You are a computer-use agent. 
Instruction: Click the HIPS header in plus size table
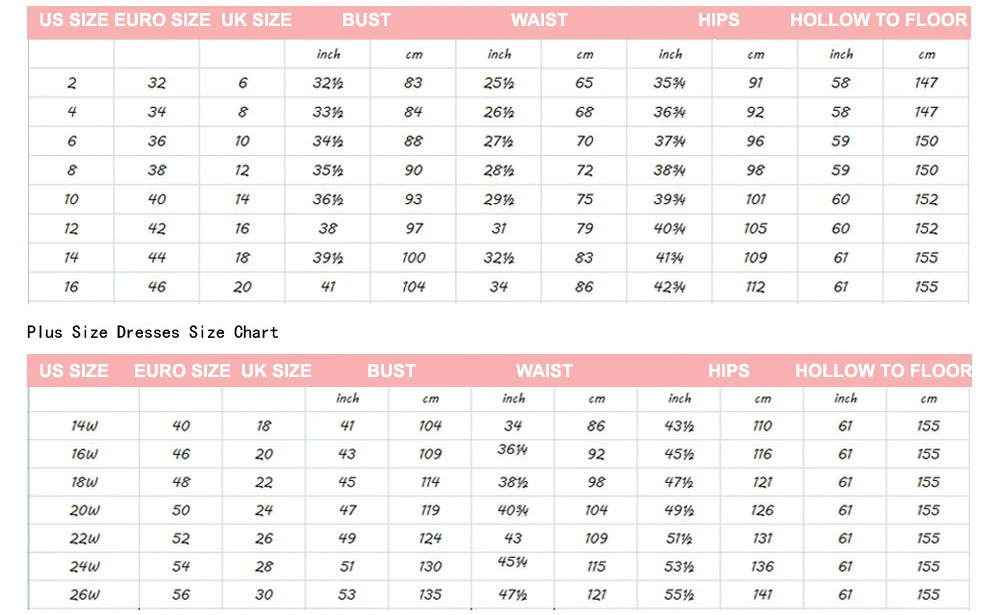point(728,371)
